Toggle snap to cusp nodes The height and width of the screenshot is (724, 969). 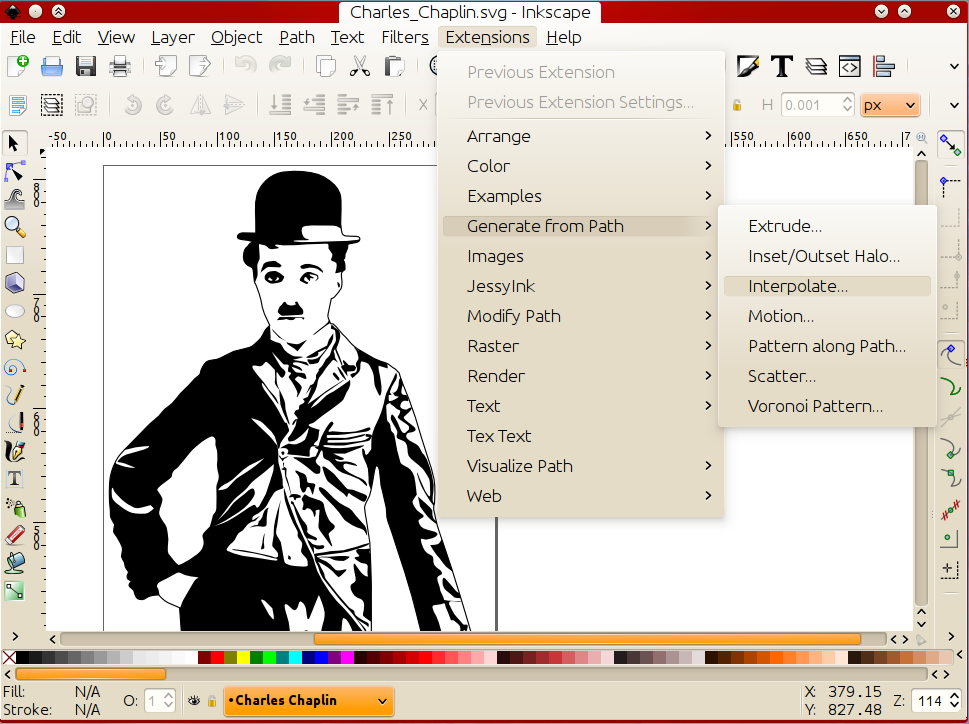point(950,448)
